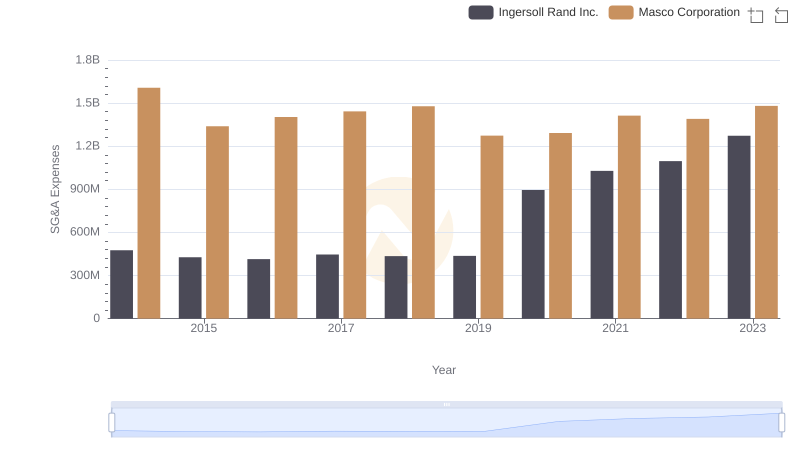Click the 2019 Ingersoll Rand bar
The height and width of the screenshot is (461, 800).
tap(465, 287)
